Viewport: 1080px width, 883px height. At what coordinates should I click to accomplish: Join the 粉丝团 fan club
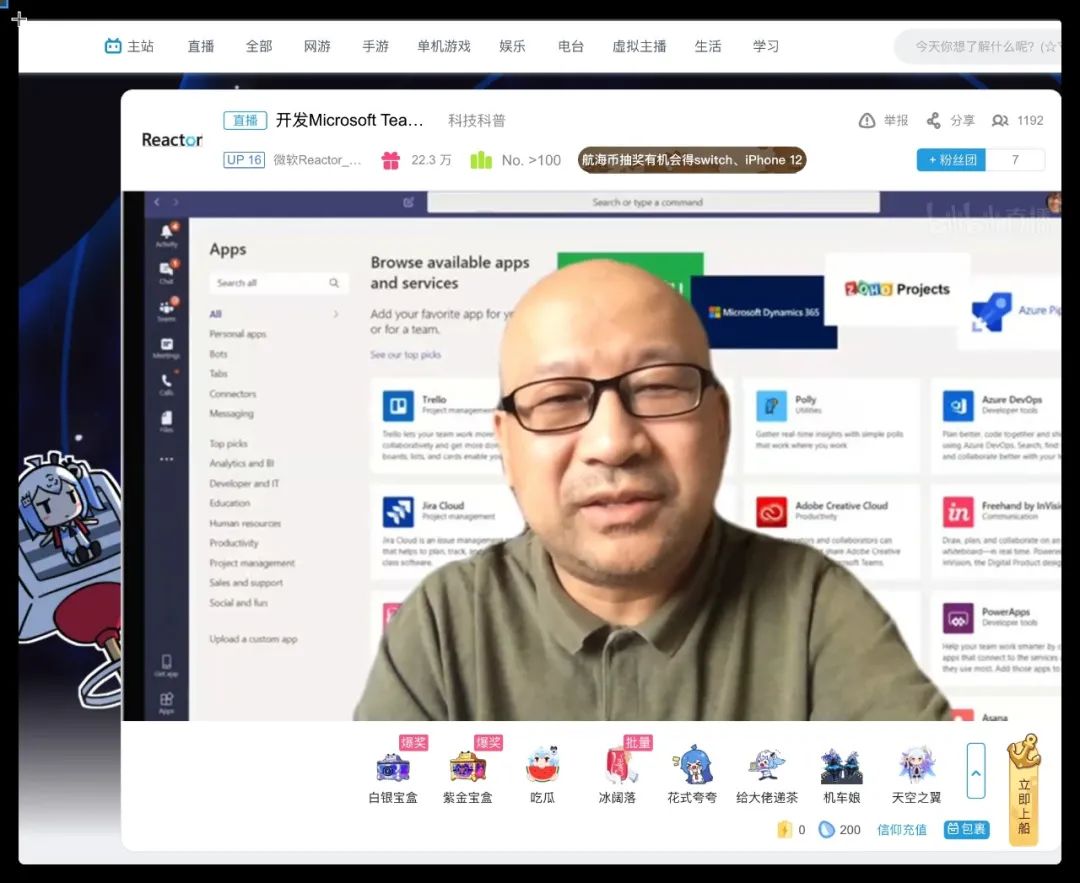click(x=951, y=160)
